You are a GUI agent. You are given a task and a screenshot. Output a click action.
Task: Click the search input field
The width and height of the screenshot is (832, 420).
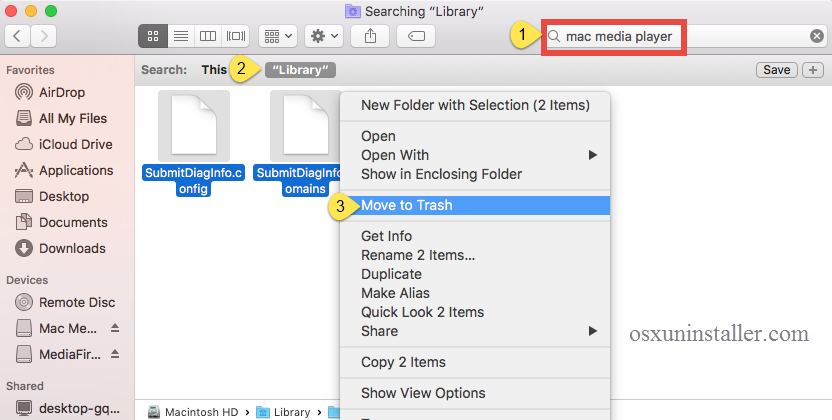point(680,37)
